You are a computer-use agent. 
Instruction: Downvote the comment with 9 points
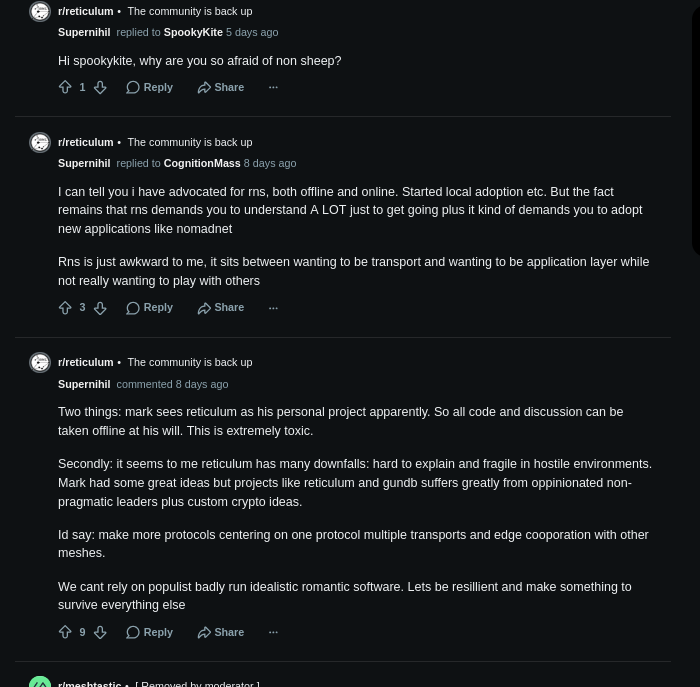pos(100,632)
